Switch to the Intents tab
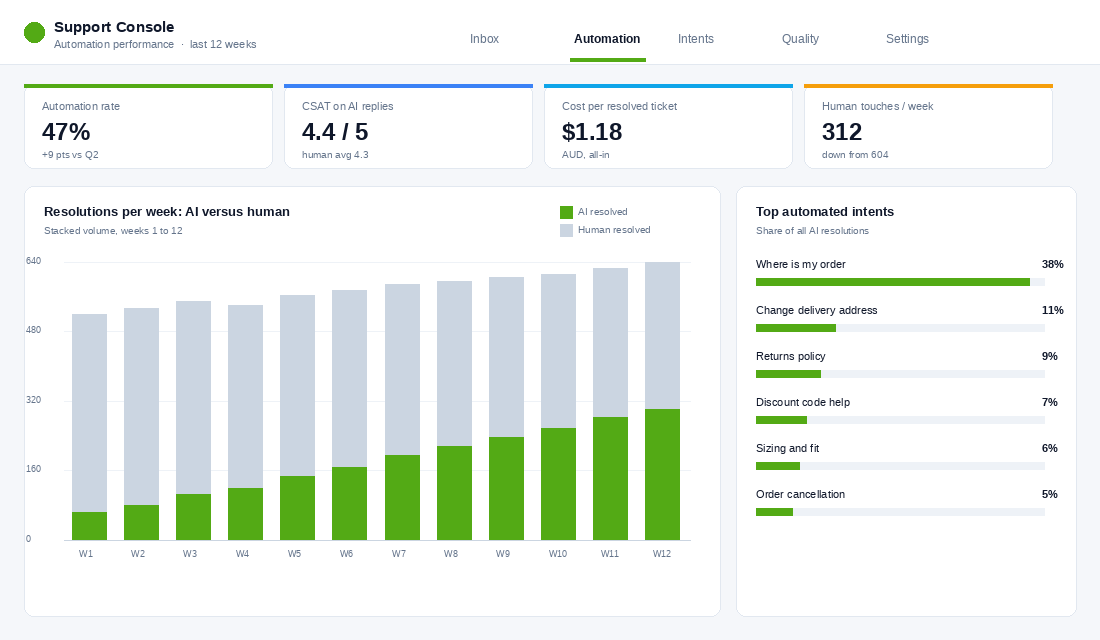 click(696, 39)
